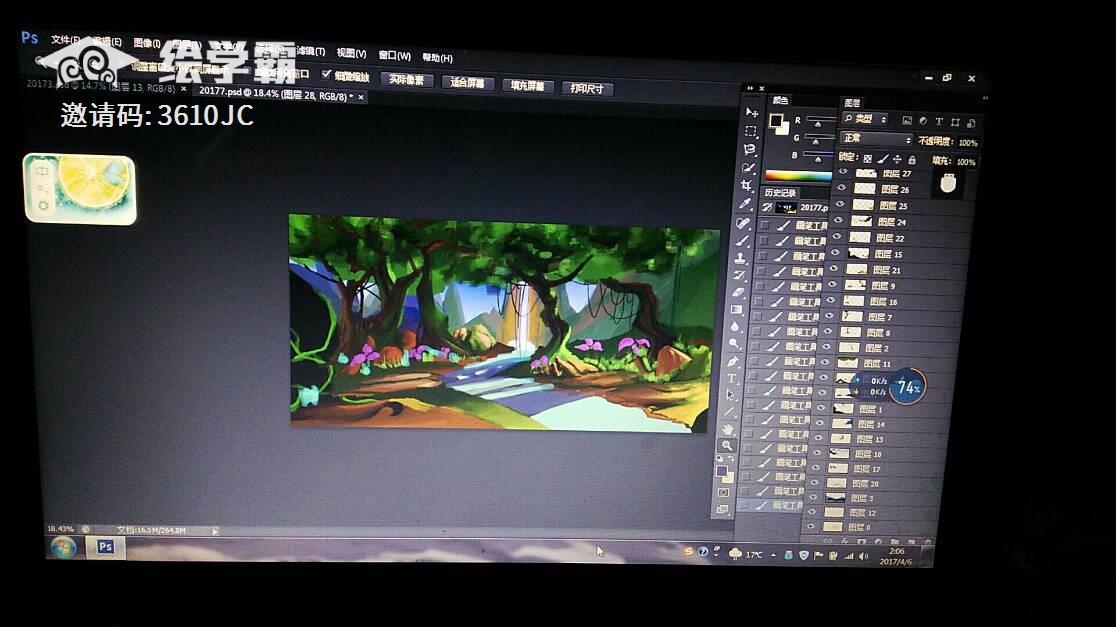Click the 实际像素 button
This screenshot has height=627, width=1116.
coord(406,80)
